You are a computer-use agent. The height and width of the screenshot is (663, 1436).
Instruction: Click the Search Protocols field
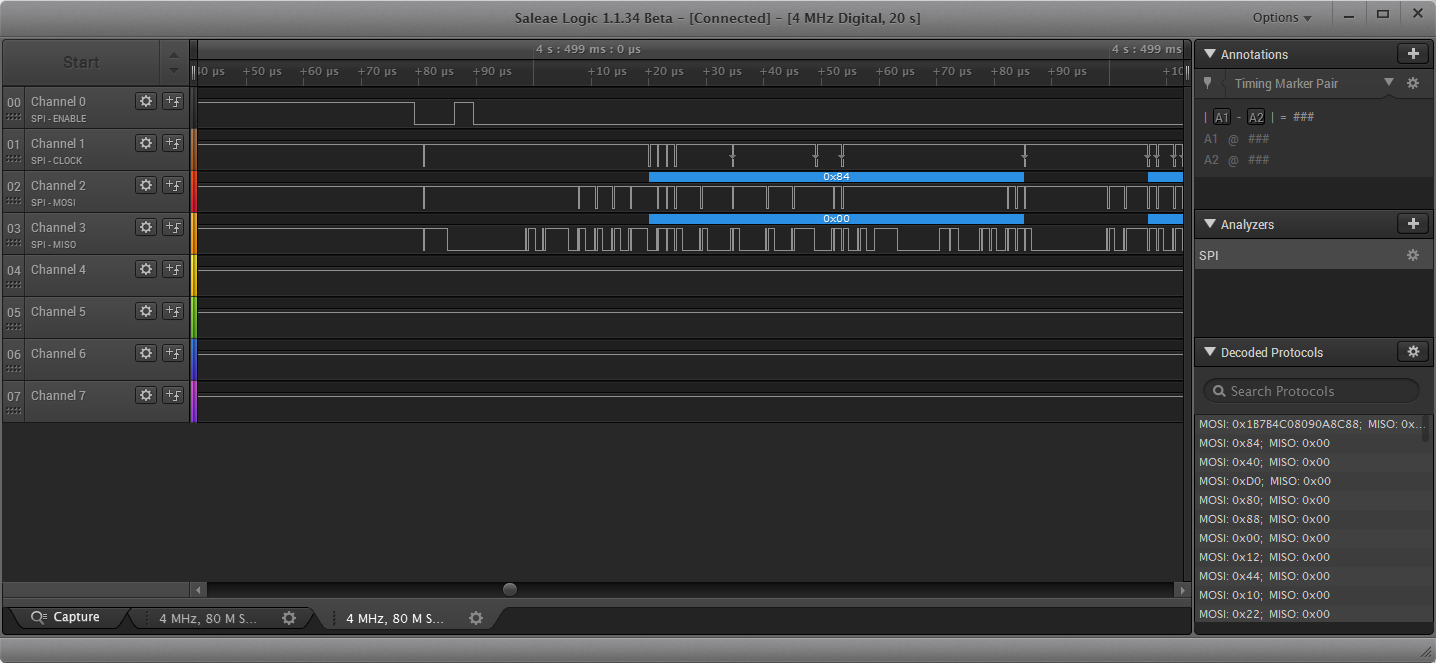tap(1311, 391)
